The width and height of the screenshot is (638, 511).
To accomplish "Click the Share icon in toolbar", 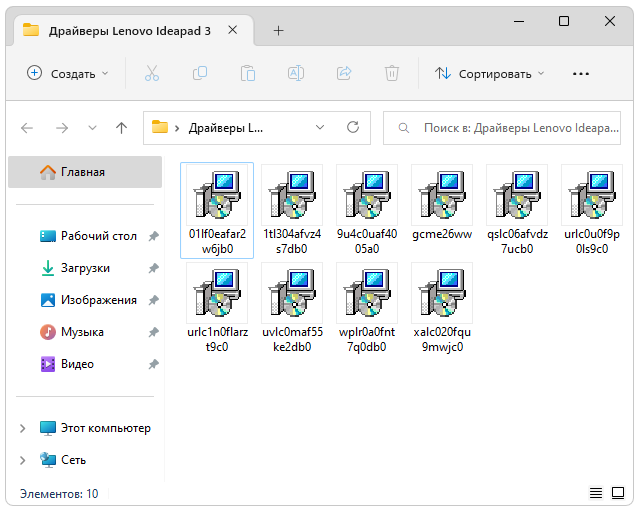I will point(344,73).
